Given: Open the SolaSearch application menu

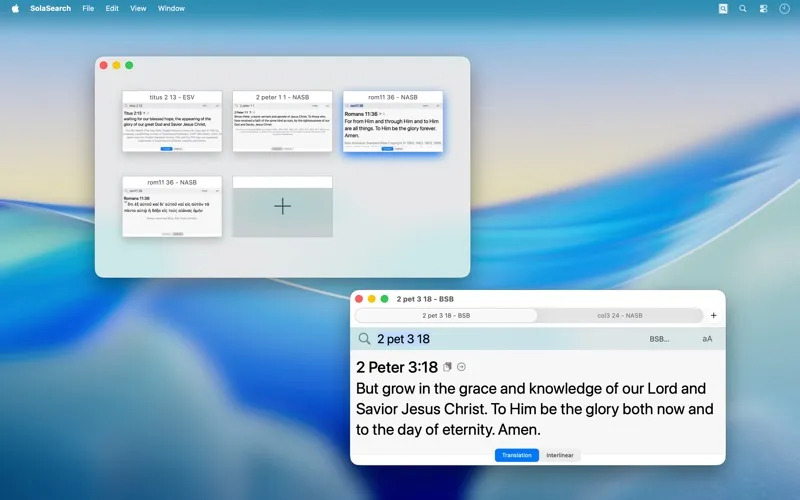Looking at the screenshot, I should (51, 8).
